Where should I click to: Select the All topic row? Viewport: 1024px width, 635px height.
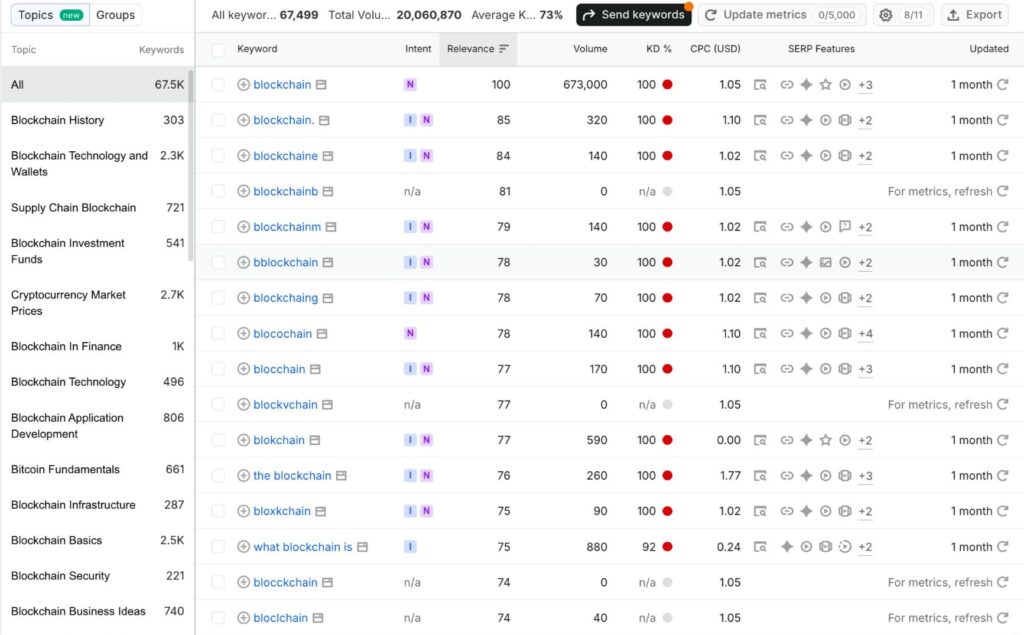pyautogui.click(x=97, y=84)
